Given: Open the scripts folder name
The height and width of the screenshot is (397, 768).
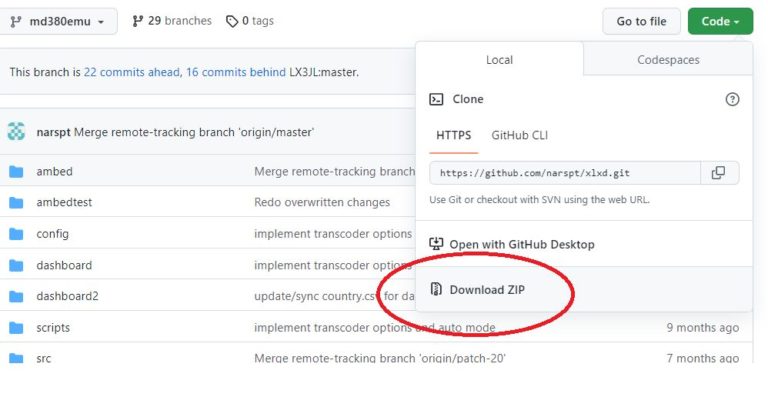Looking at the screenshot, I should point(53,328).
